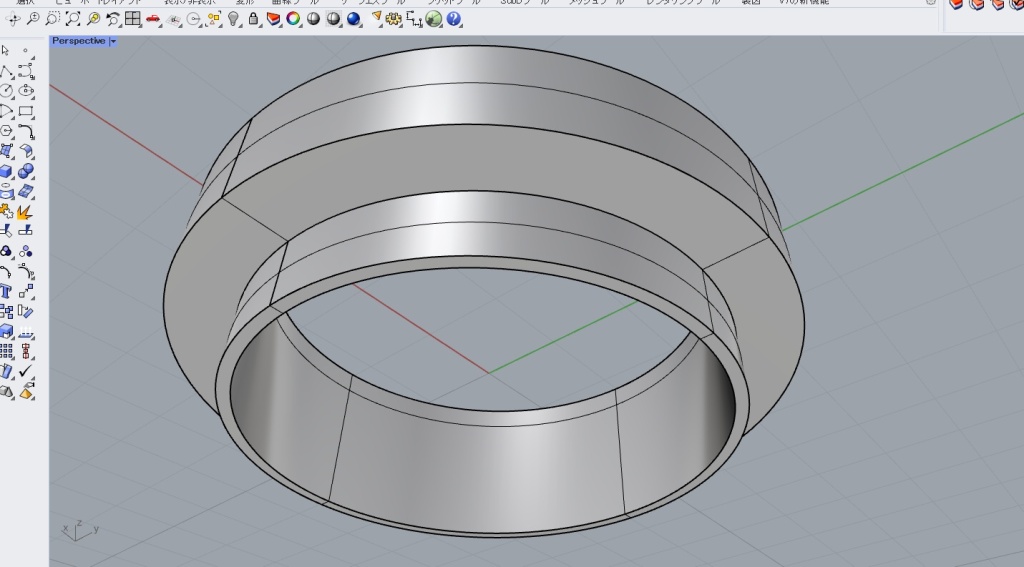Open the Layers panel icon
This screenshot has width=1024, height=567.
pos(274,19)
